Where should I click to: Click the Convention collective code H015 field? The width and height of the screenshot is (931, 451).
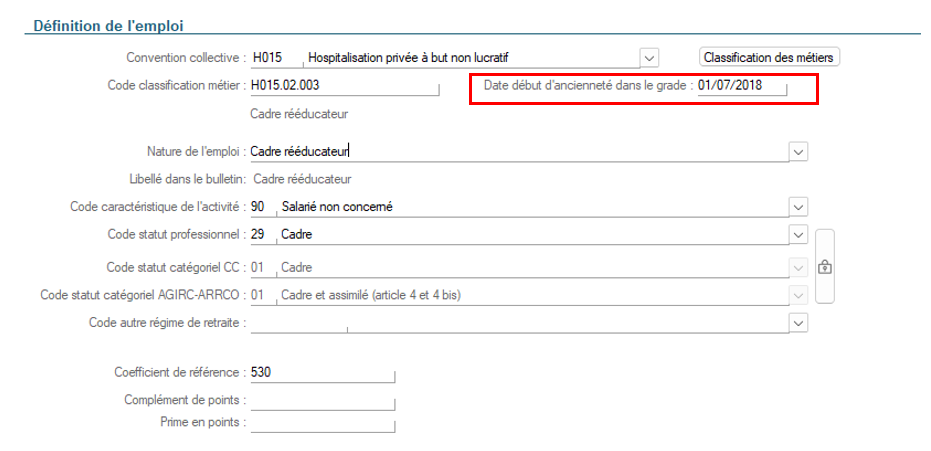[277, 58]
